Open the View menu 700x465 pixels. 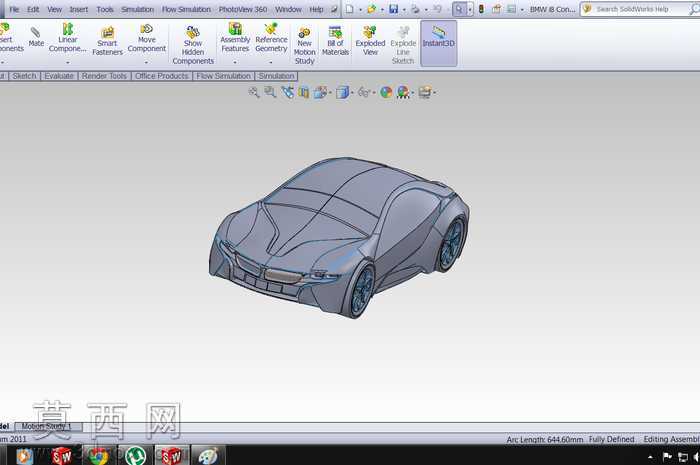tap(54, 9)
